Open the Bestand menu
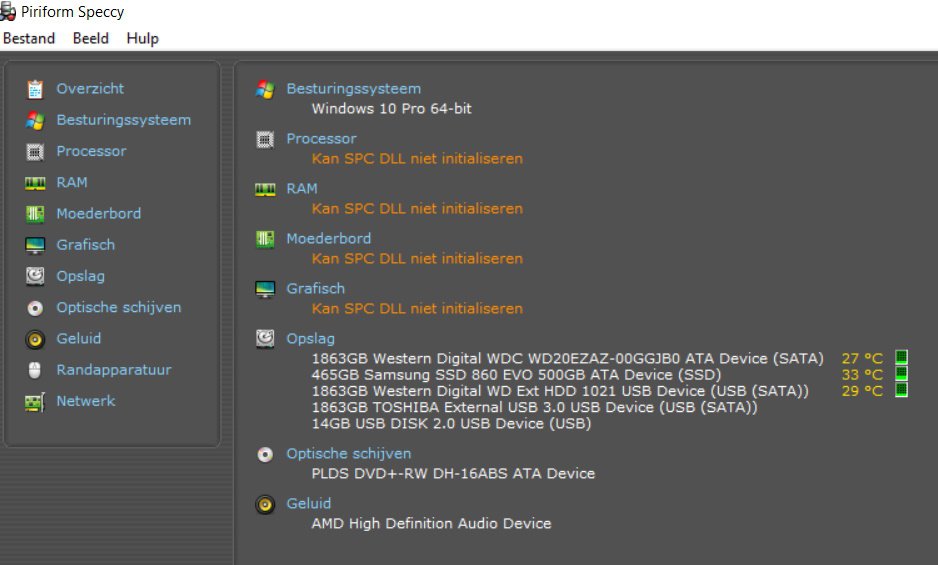Image resolution: width=938 pixels, height=565 pixels. point(29,38)
